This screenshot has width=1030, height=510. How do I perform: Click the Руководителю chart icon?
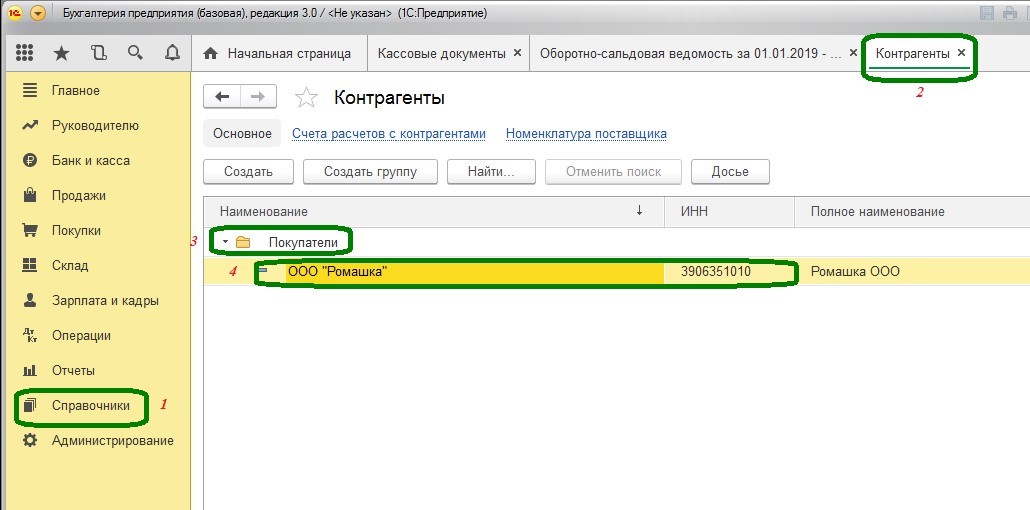click(30, 126)
